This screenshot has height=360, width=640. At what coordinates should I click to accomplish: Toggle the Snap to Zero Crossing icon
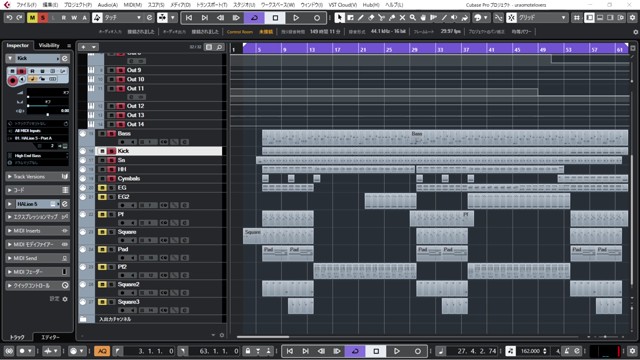point(498,18)
